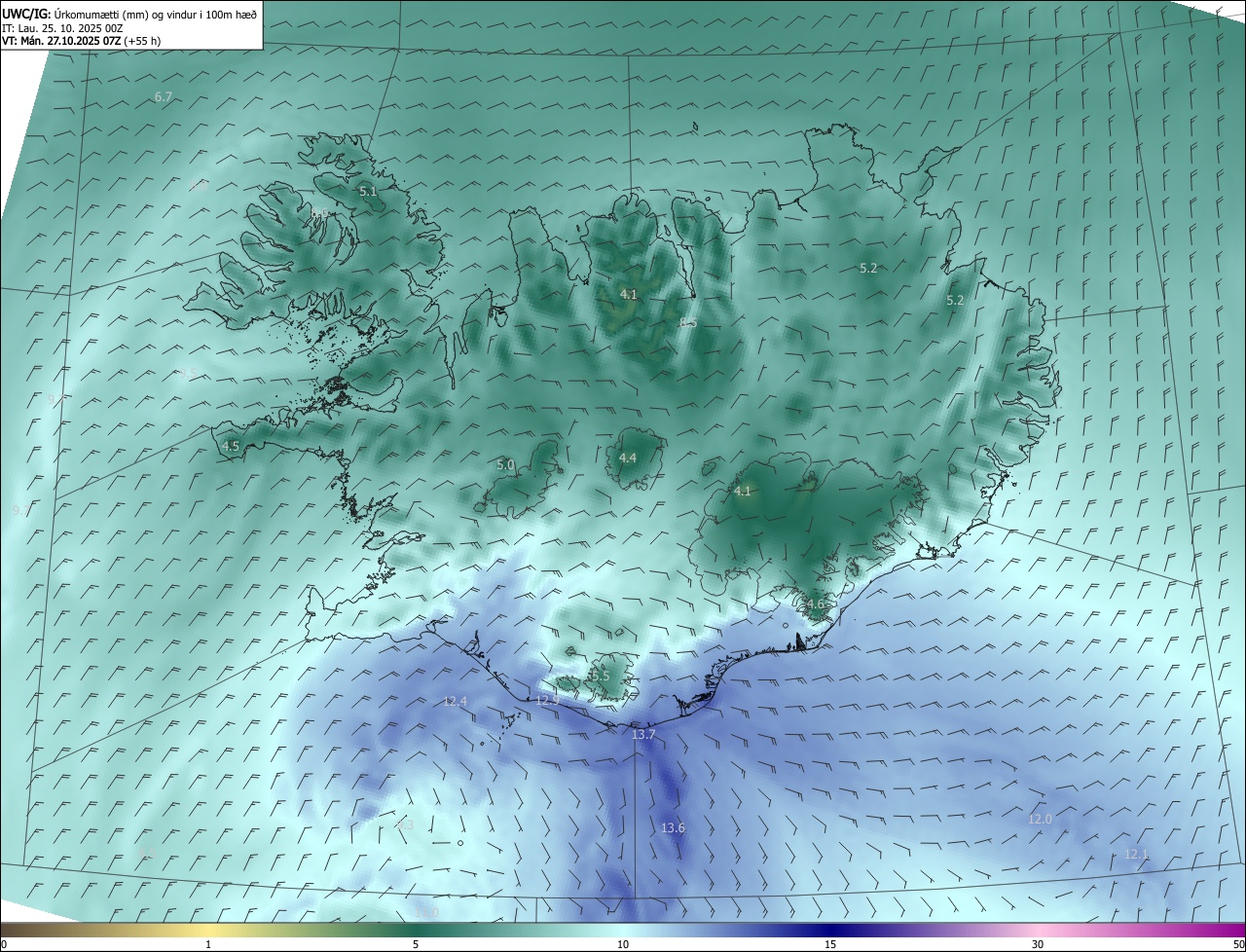Click the 13.7 maximum value label
This screenshot has width=1246, height=952.
pos(643,735)
